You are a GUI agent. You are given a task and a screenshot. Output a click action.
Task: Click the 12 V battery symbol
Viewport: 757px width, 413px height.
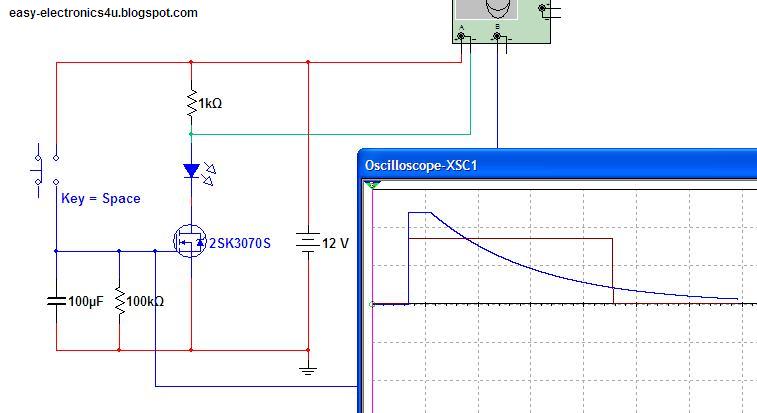click(308, 242)
